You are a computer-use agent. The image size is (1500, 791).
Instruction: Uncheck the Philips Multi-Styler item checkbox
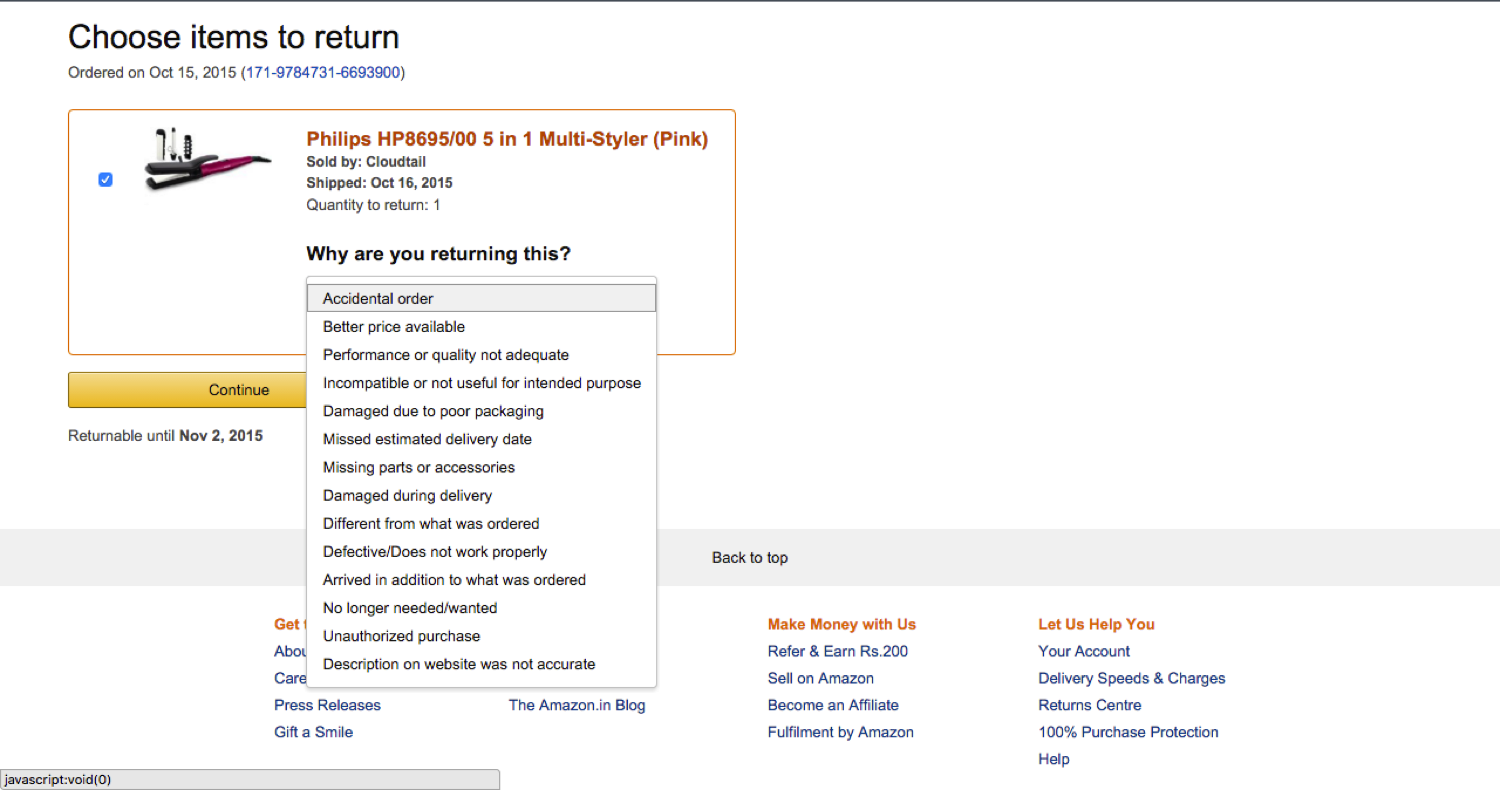click(x=106, y=180)
